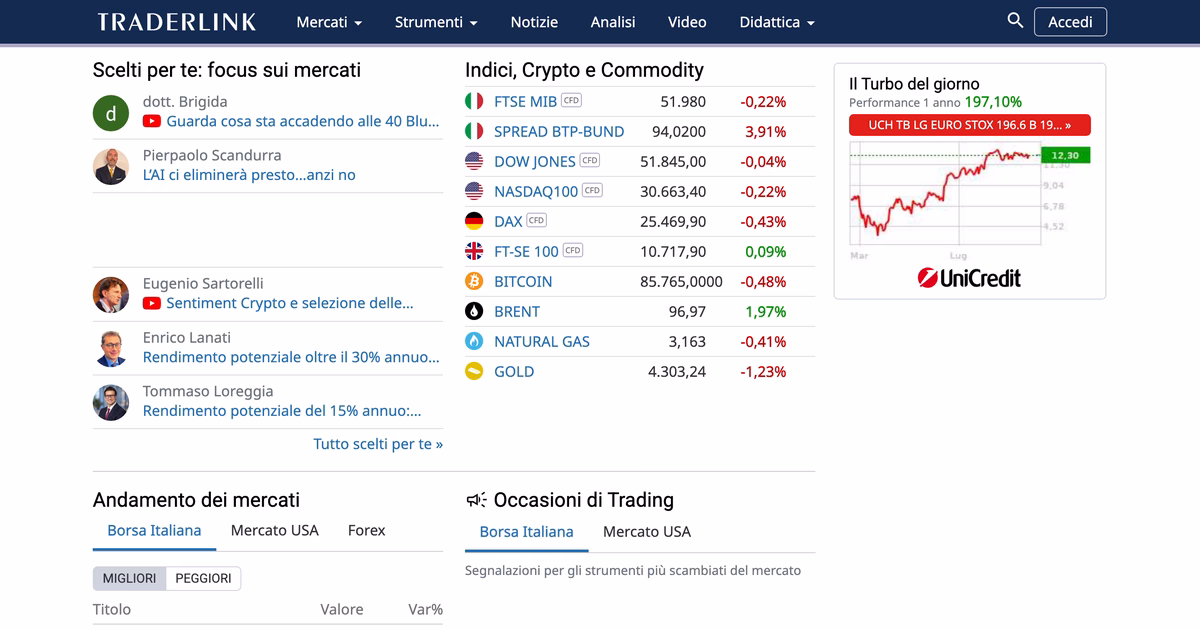Open the BRENT quote link
1200x630 pixels.
517,311
